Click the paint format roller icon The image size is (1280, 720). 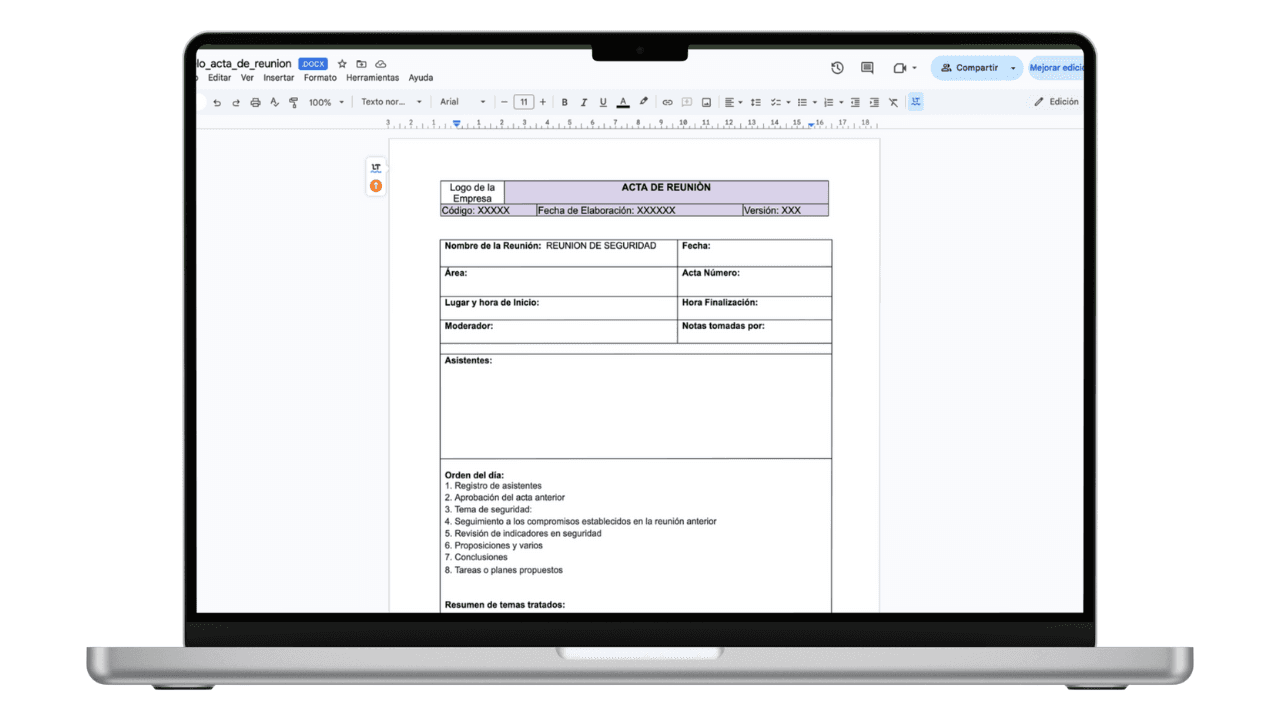[x=293, y=102]
